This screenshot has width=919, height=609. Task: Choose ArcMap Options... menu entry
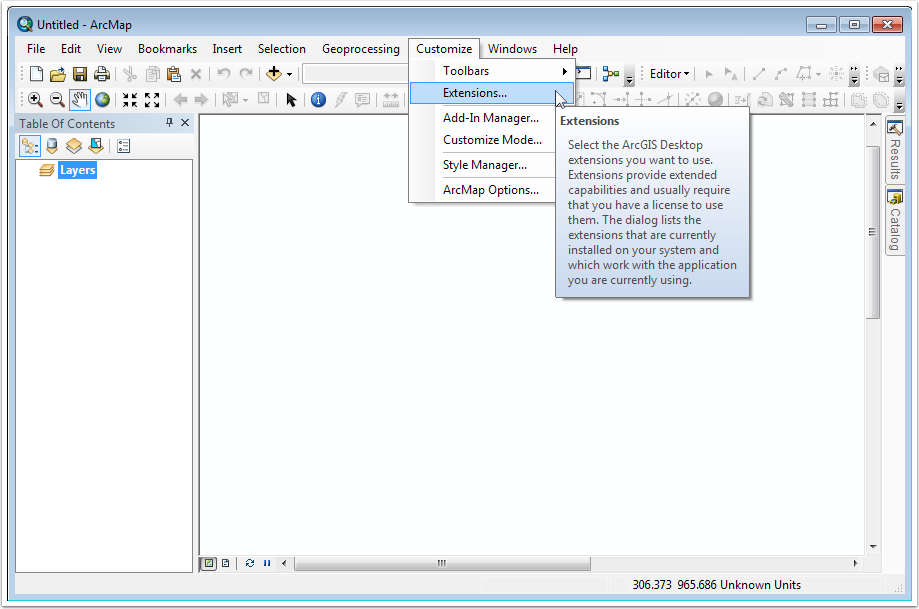pos(491,190)
